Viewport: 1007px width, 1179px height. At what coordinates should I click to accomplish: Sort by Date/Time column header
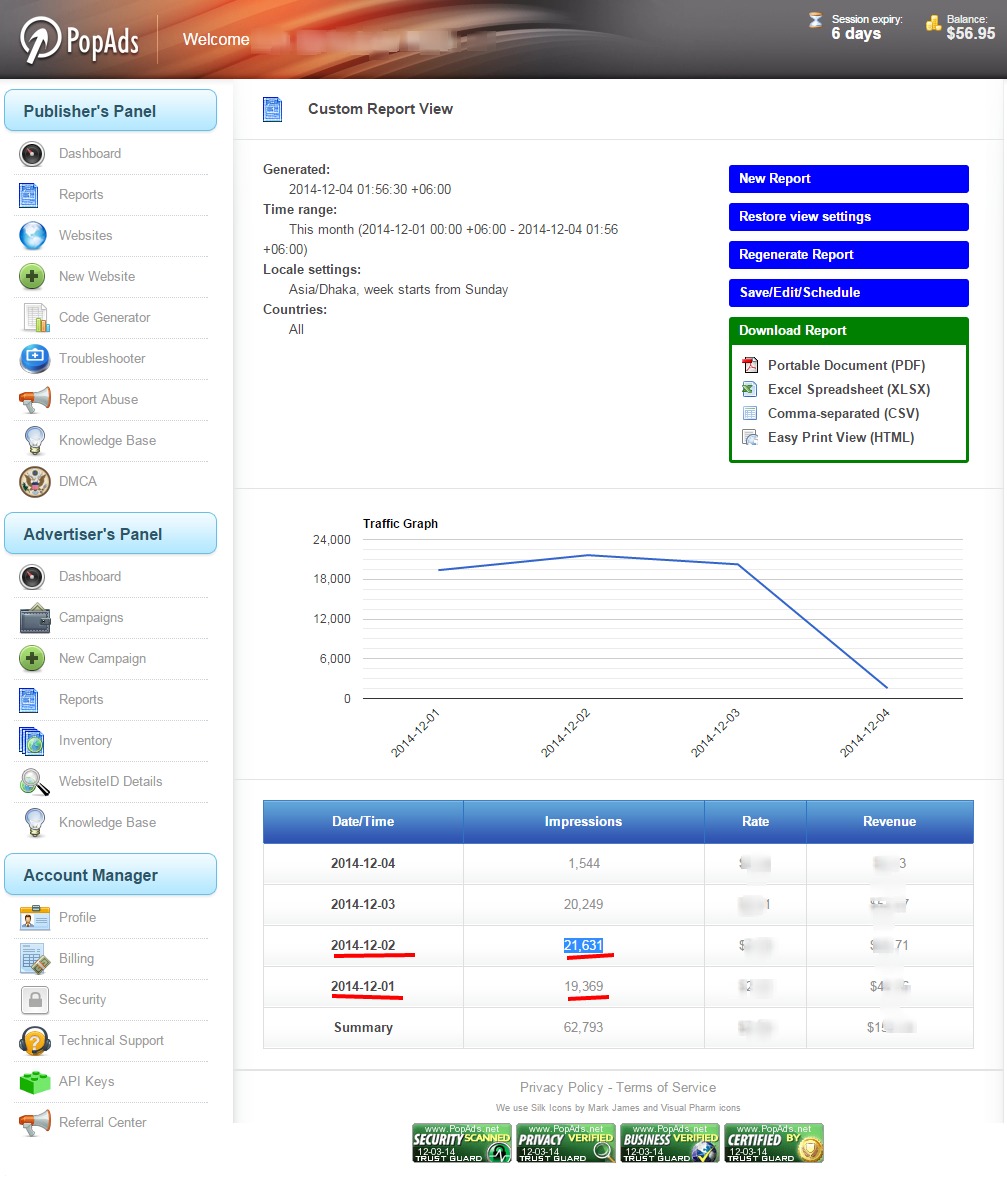point(363,822)
